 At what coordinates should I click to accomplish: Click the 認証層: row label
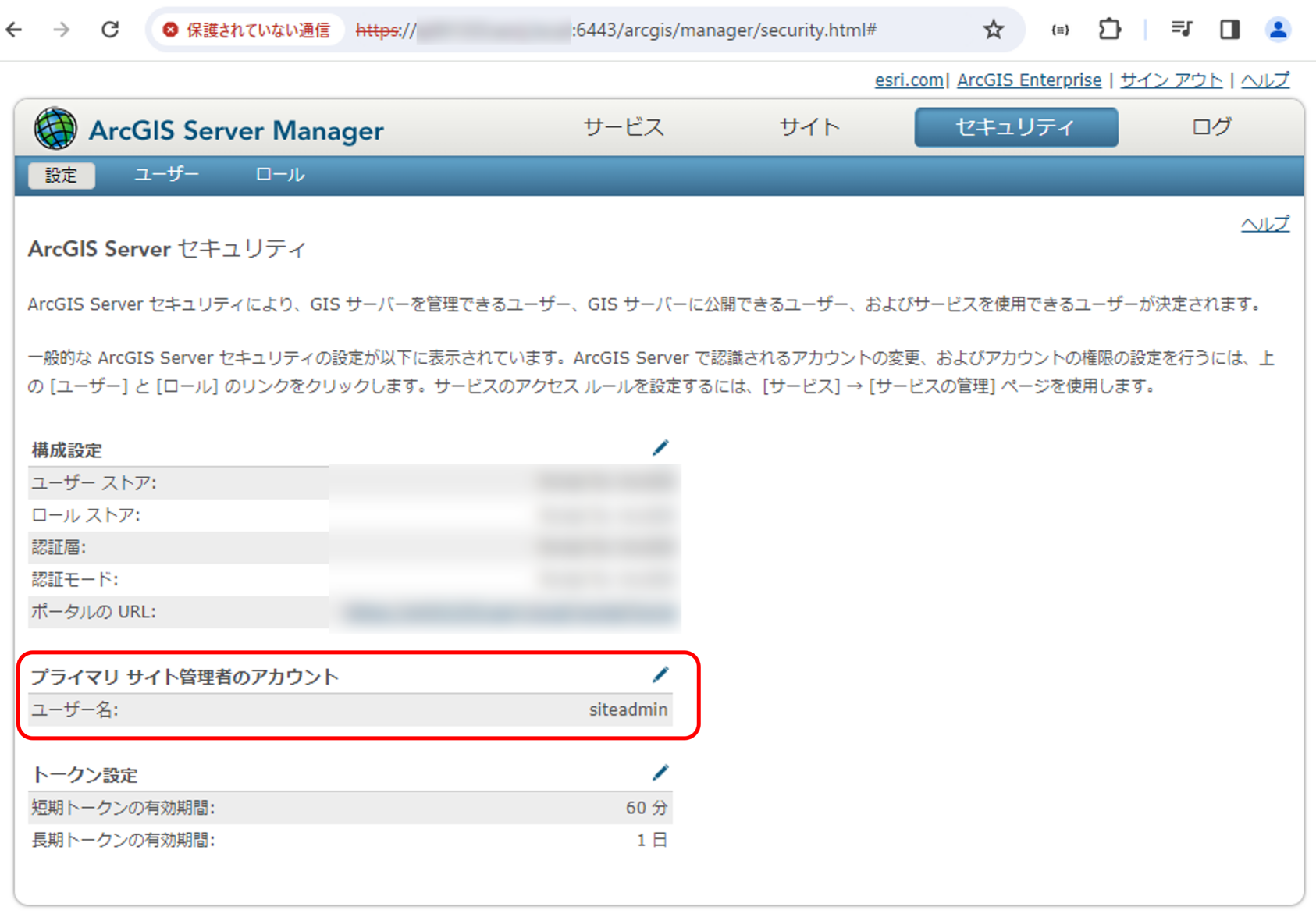(x=59, y=547)
